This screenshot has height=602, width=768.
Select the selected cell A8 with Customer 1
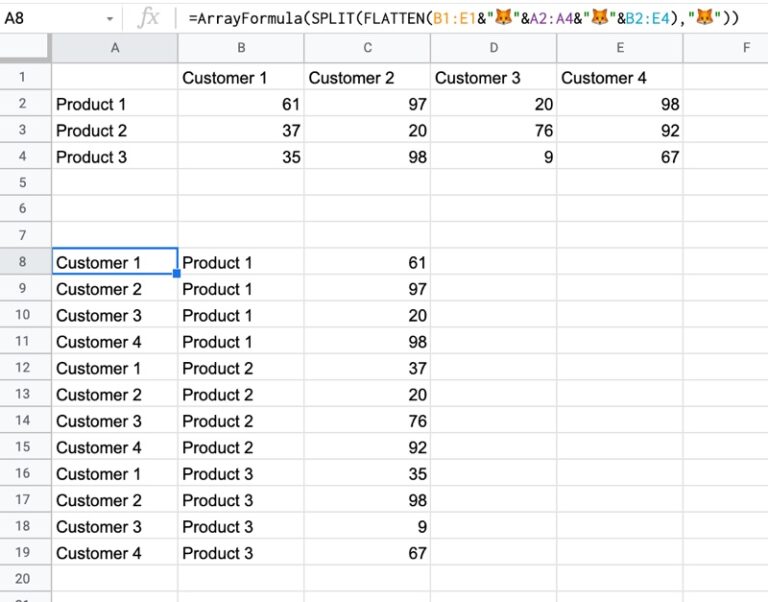coord(114,263)
